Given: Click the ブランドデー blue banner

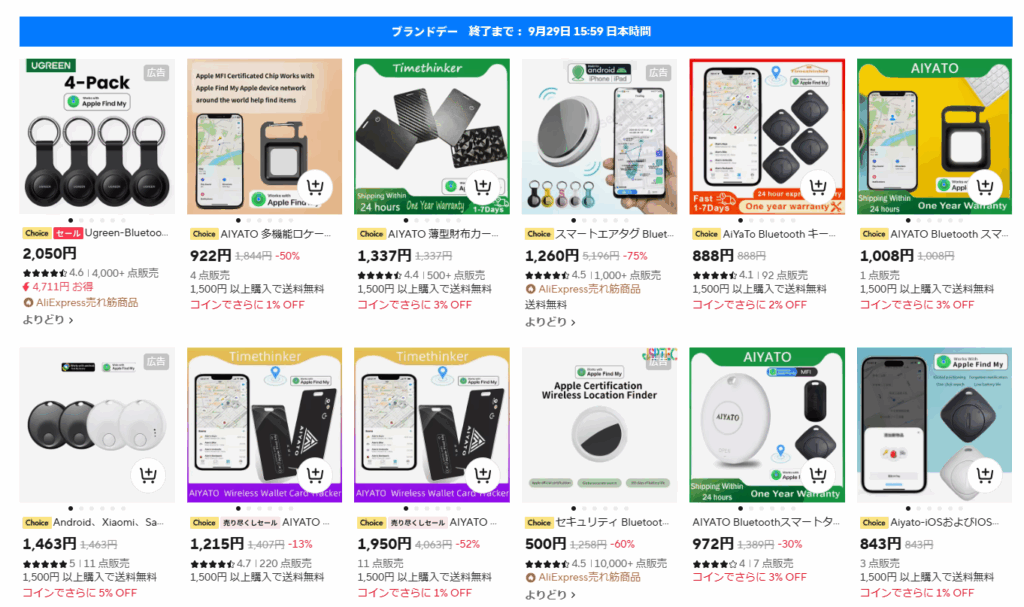Looking at the screenshot, I should click(516, 31).
